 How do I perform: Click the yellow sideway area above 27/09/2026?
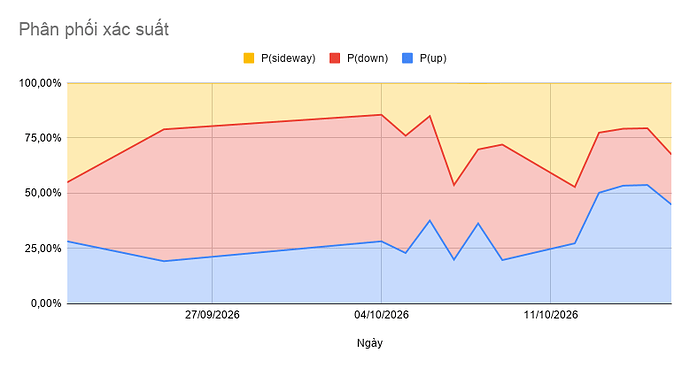click(212, 103)
